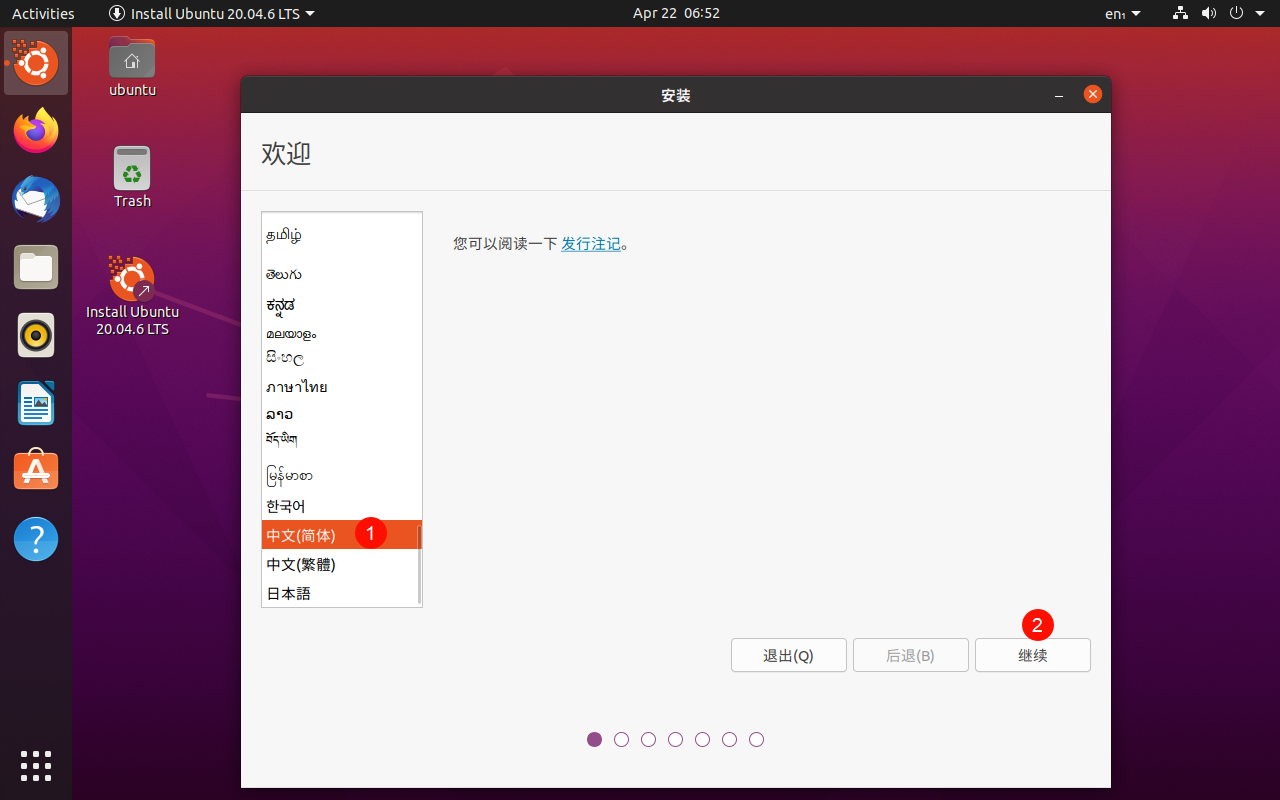The height and width of the screenshot is (800, 1280).
Task: Open the clock showing Apr 22 06:52
Action: (x=676, y=13)
